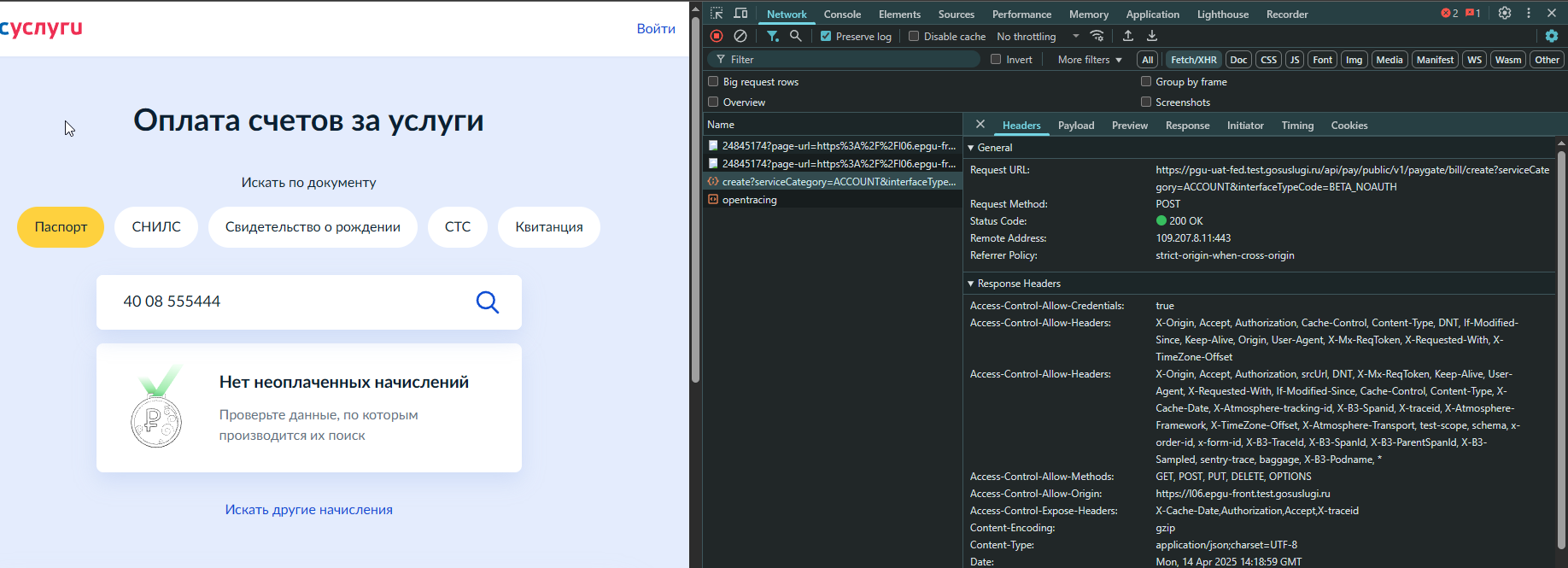Toggle the Invert filter checkbox

[996, 59]
